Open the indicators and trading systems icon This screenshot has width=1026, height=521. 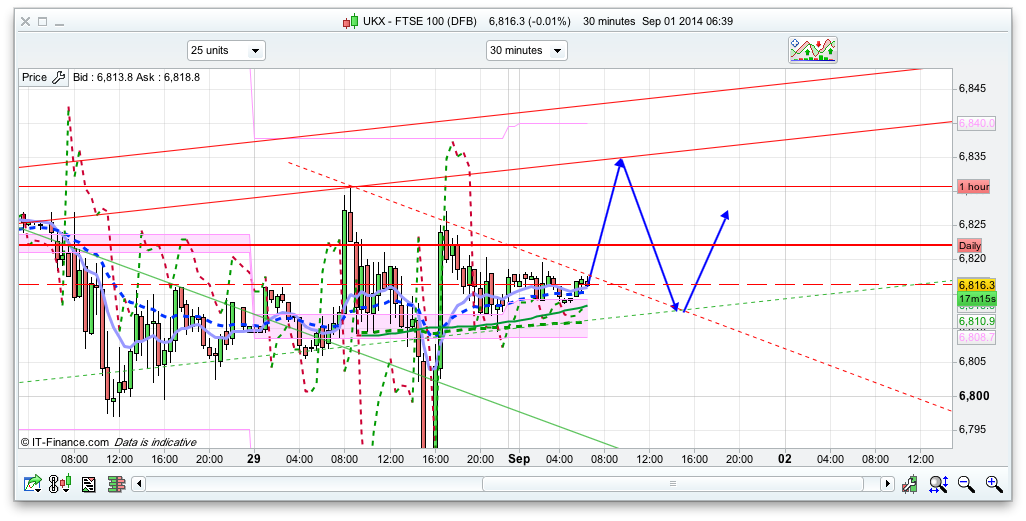pos(813,50)
